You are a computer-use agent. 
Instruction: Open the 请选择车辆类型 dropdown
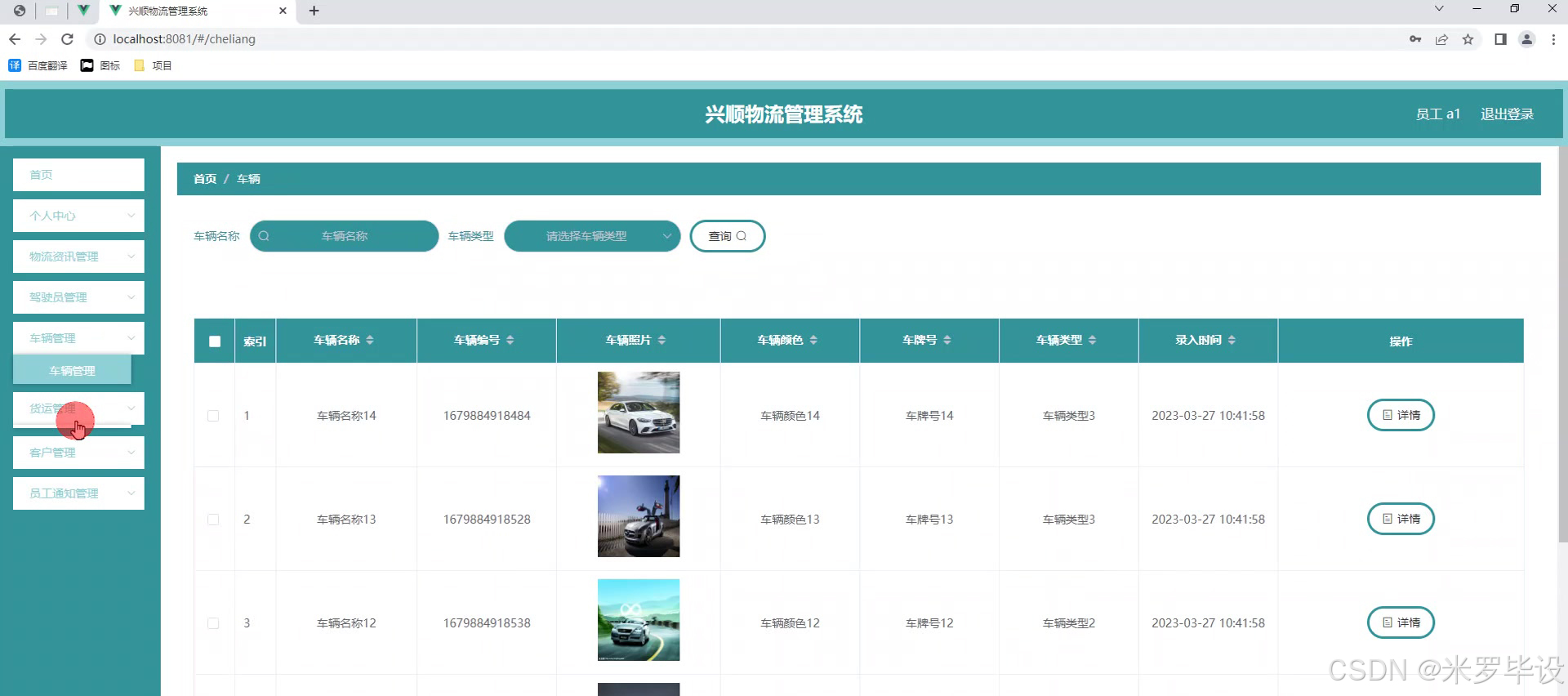pyautogui.click(x=592, y=236)
